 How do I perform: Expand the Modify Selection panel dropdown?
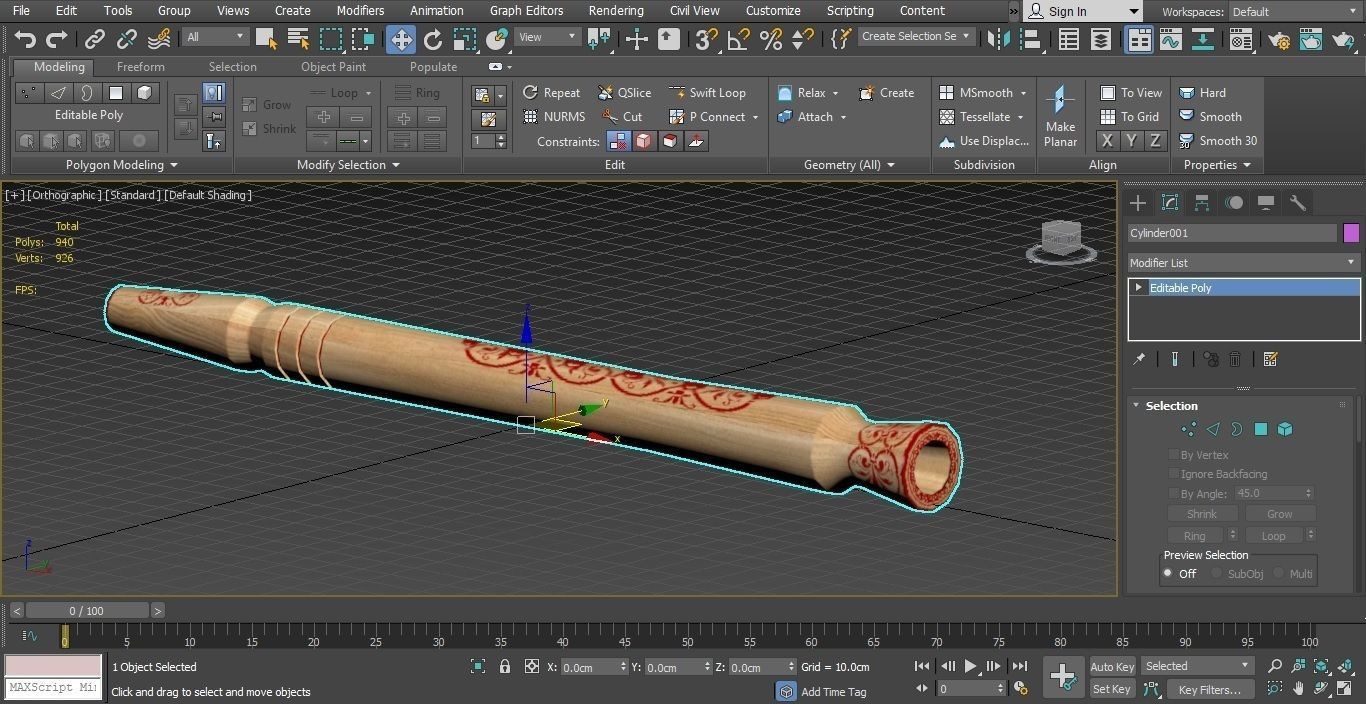click(348, 165)
